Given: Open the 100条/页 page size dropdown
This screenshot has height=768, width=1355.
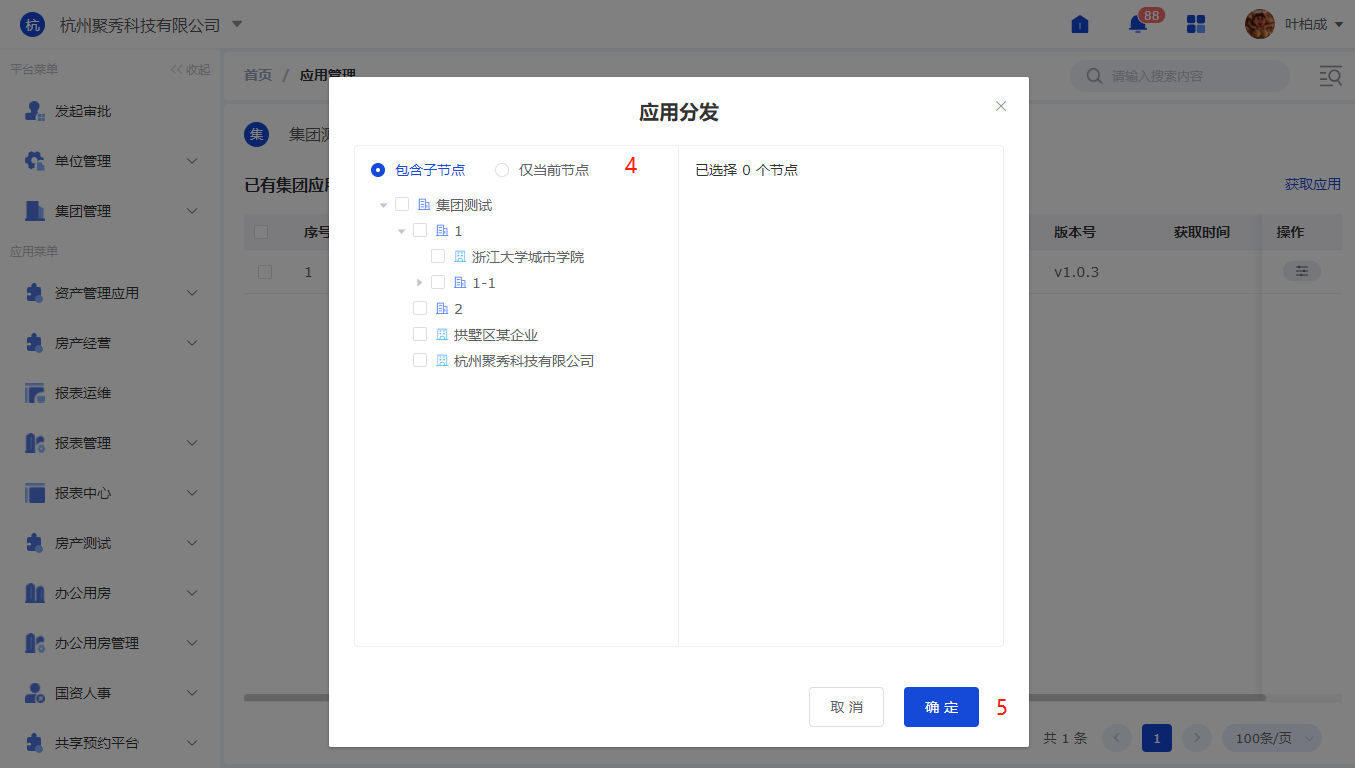Looking at the screenshot, I should coord(1271,738).
